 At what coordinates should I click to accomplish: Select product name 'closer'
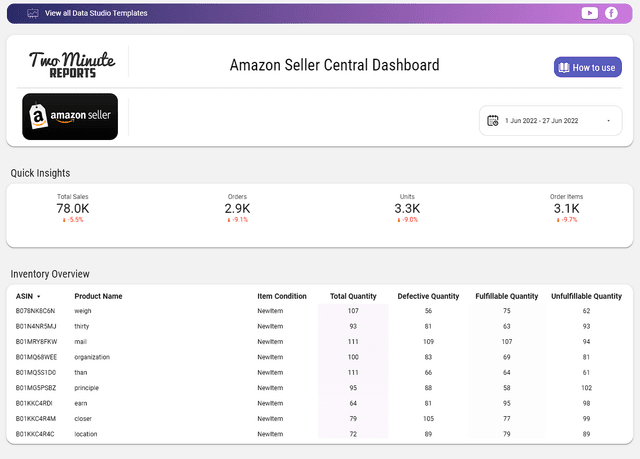(83, 419)
